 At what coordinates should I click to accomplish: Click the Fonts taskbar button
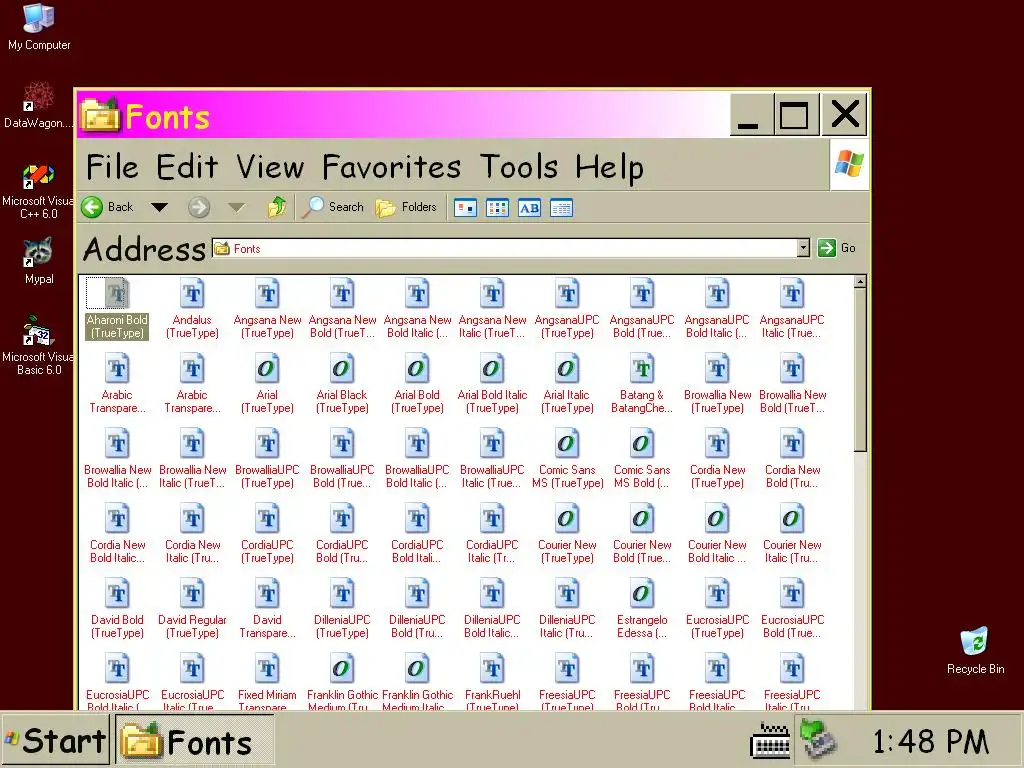click(x=195, y=741)
